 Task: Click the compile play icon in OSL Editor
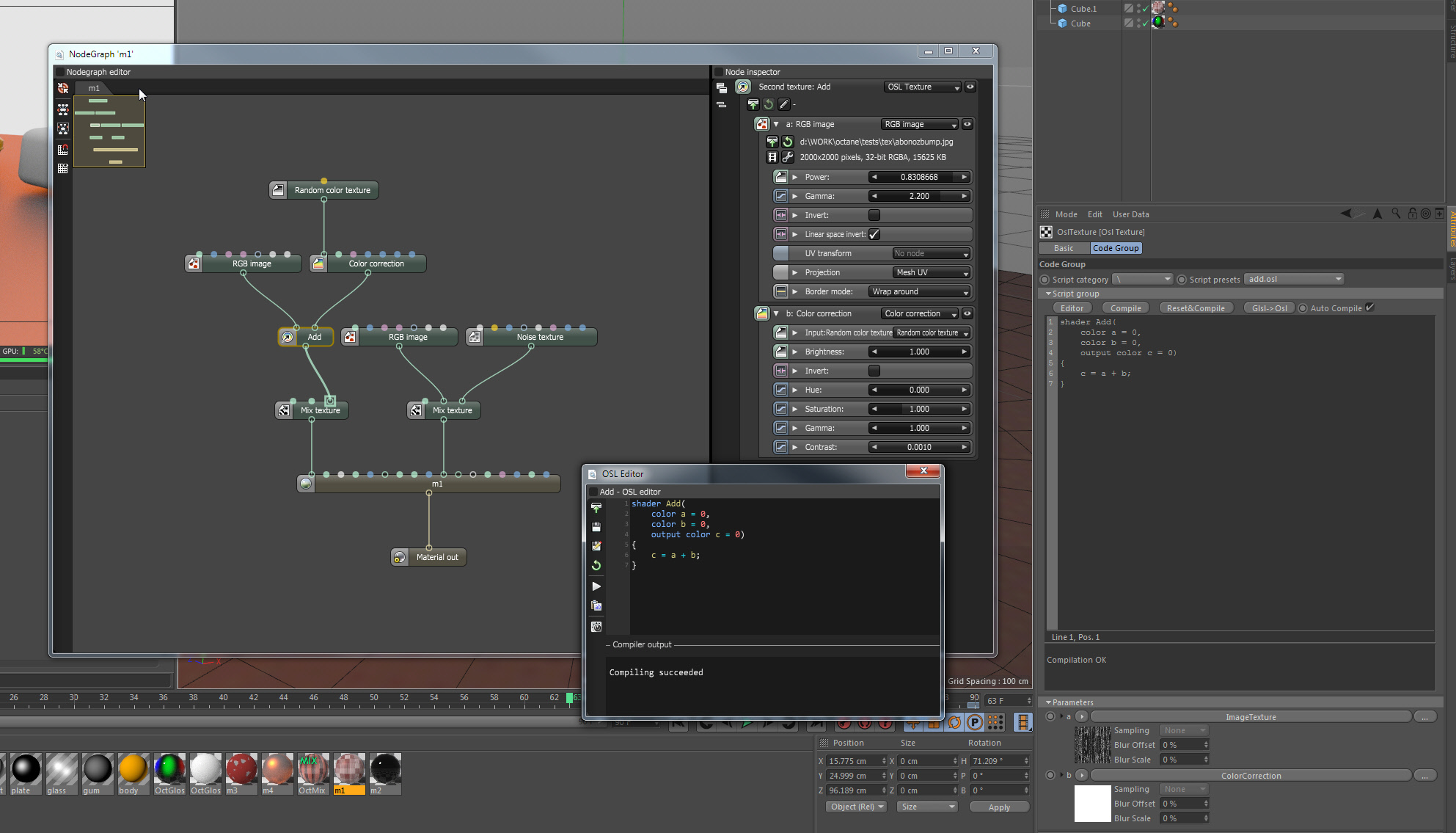tap(596, 586)
